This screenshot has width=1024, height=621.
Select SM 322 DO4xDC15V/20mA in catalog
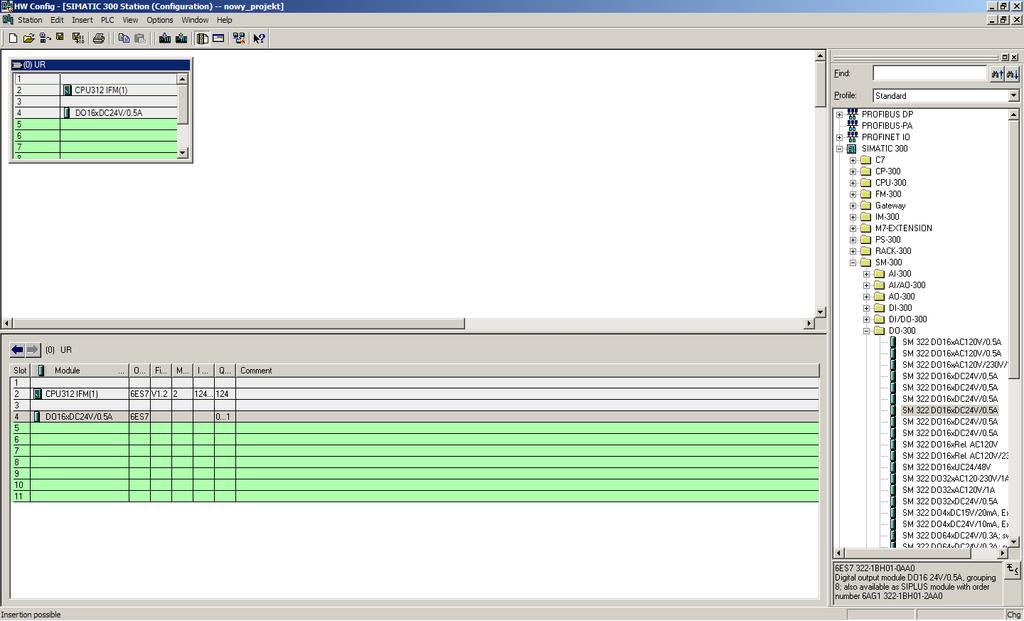(x=955, y=513)
